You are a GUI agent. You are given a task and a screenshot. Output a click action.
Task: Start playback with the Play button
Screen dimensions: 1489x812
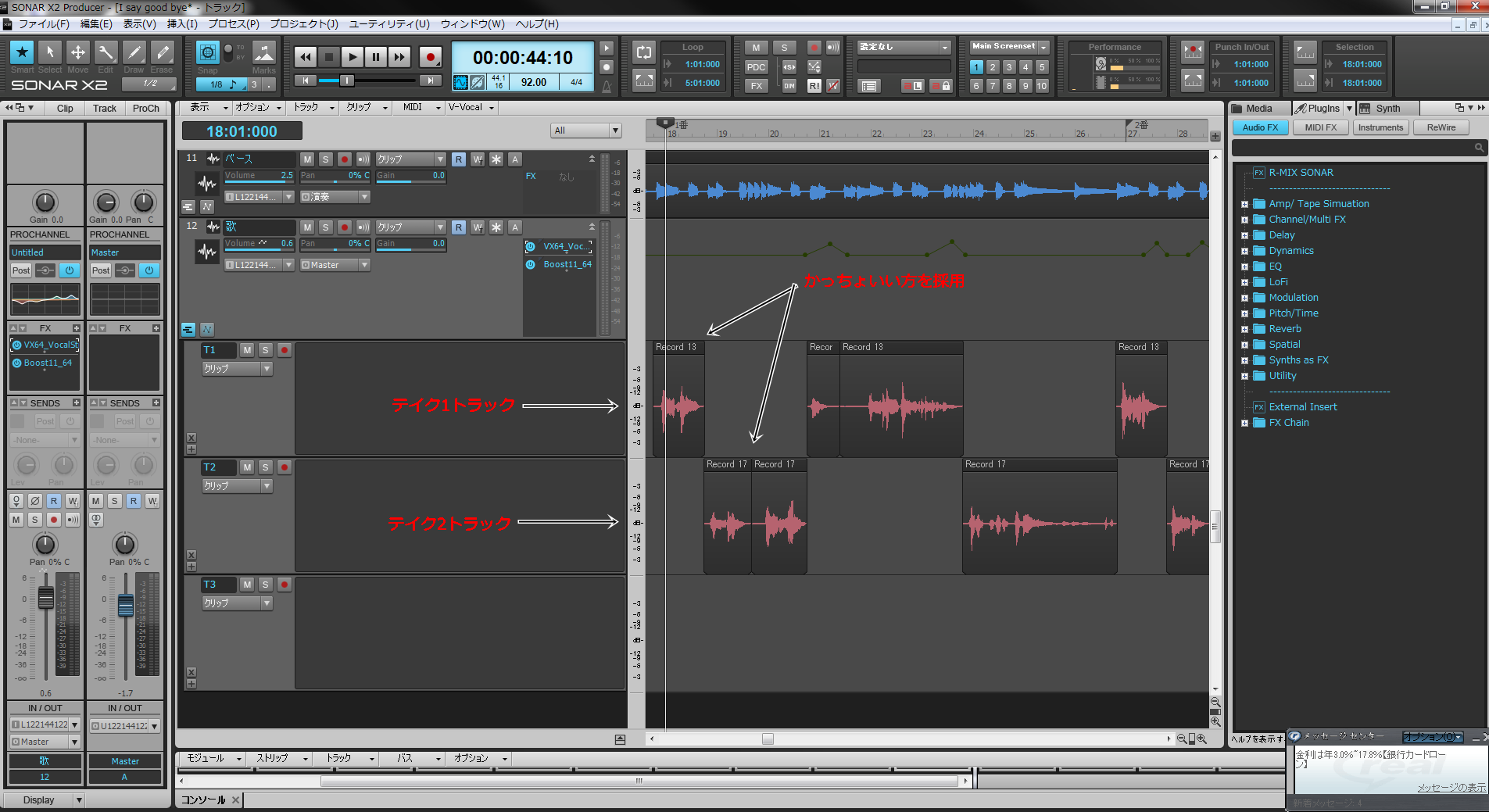point(353,56)
